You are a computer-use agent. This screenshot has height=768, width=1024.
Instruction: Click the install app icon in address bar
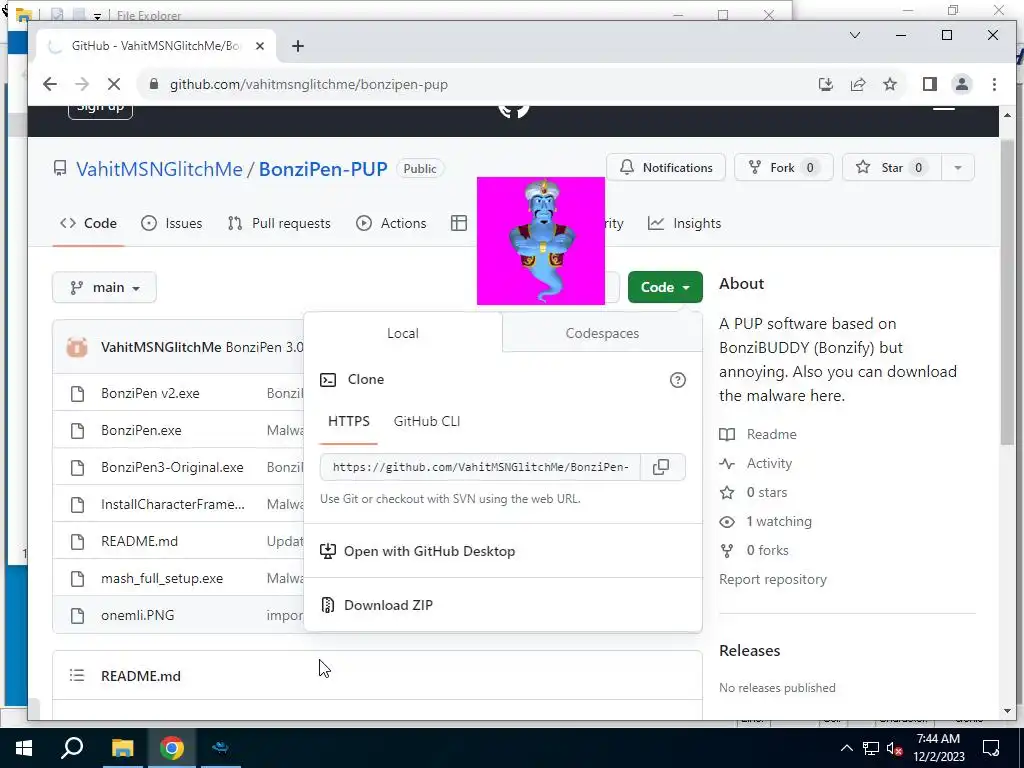pyautogui.click(x=825, y=84)
